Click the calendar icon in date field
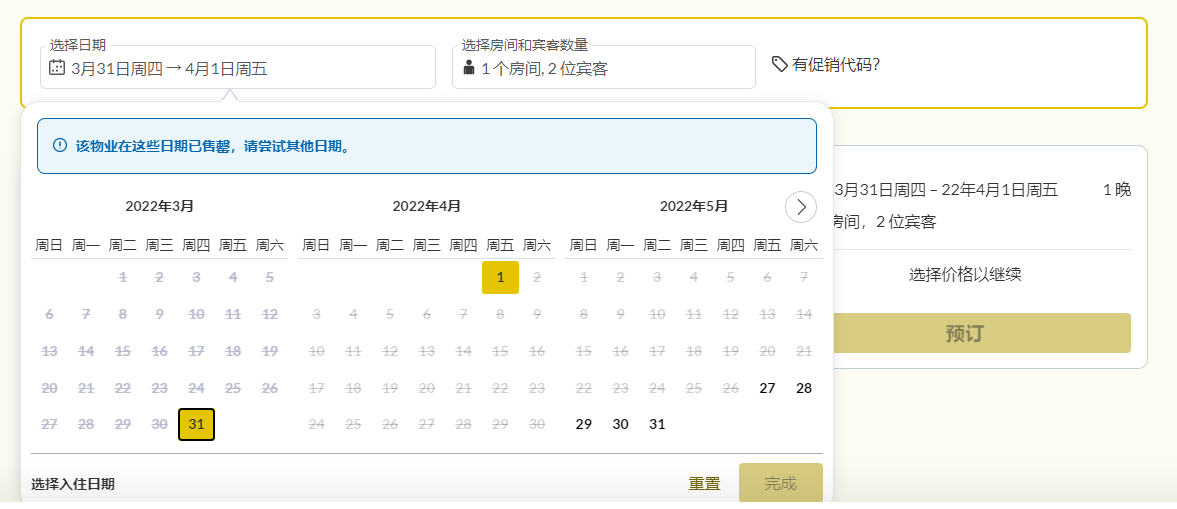Viewport: 1177px width, 509px height. (58, 68)
